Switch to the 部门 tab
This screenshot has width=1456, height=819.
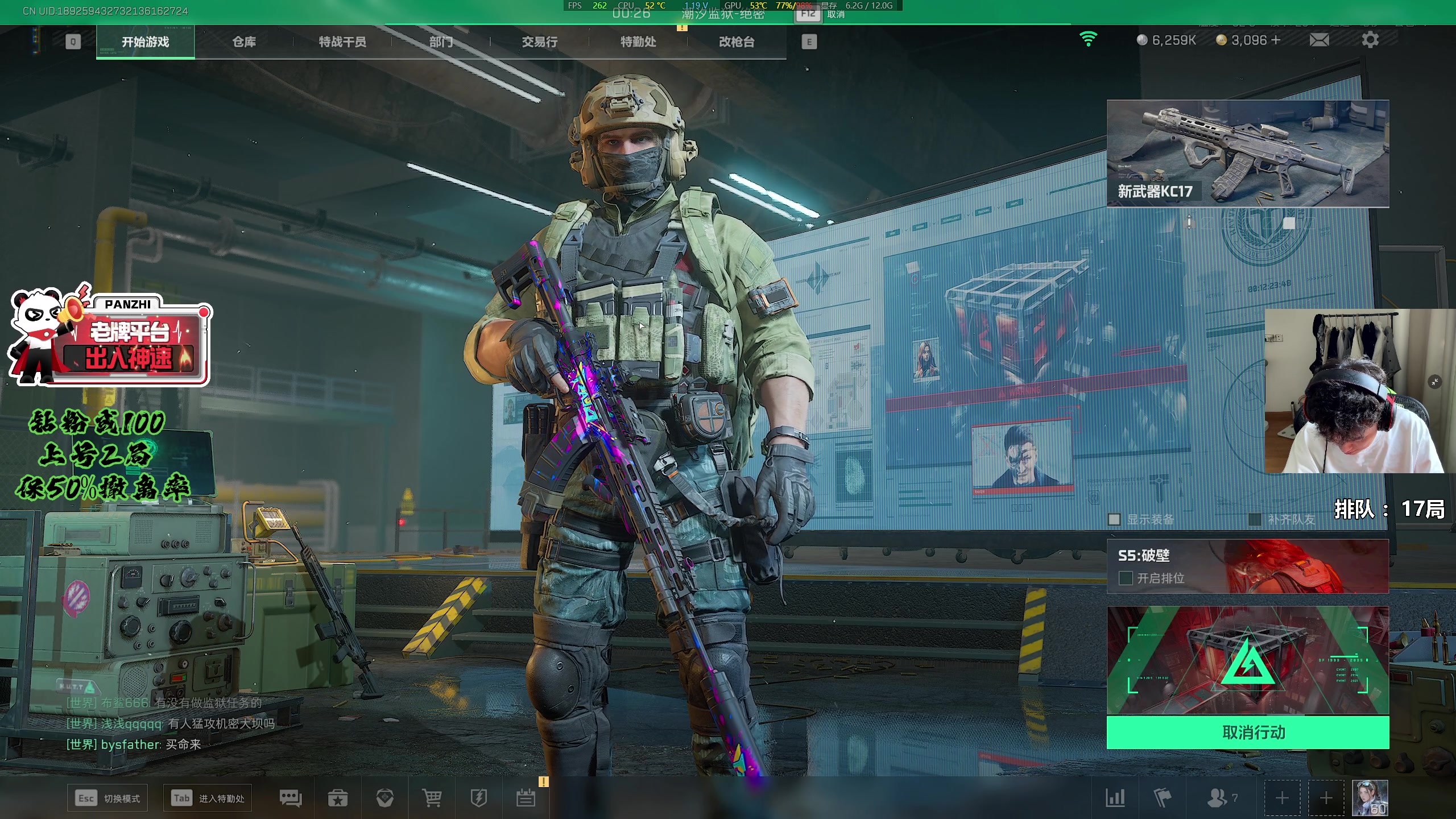coord(441,42)
